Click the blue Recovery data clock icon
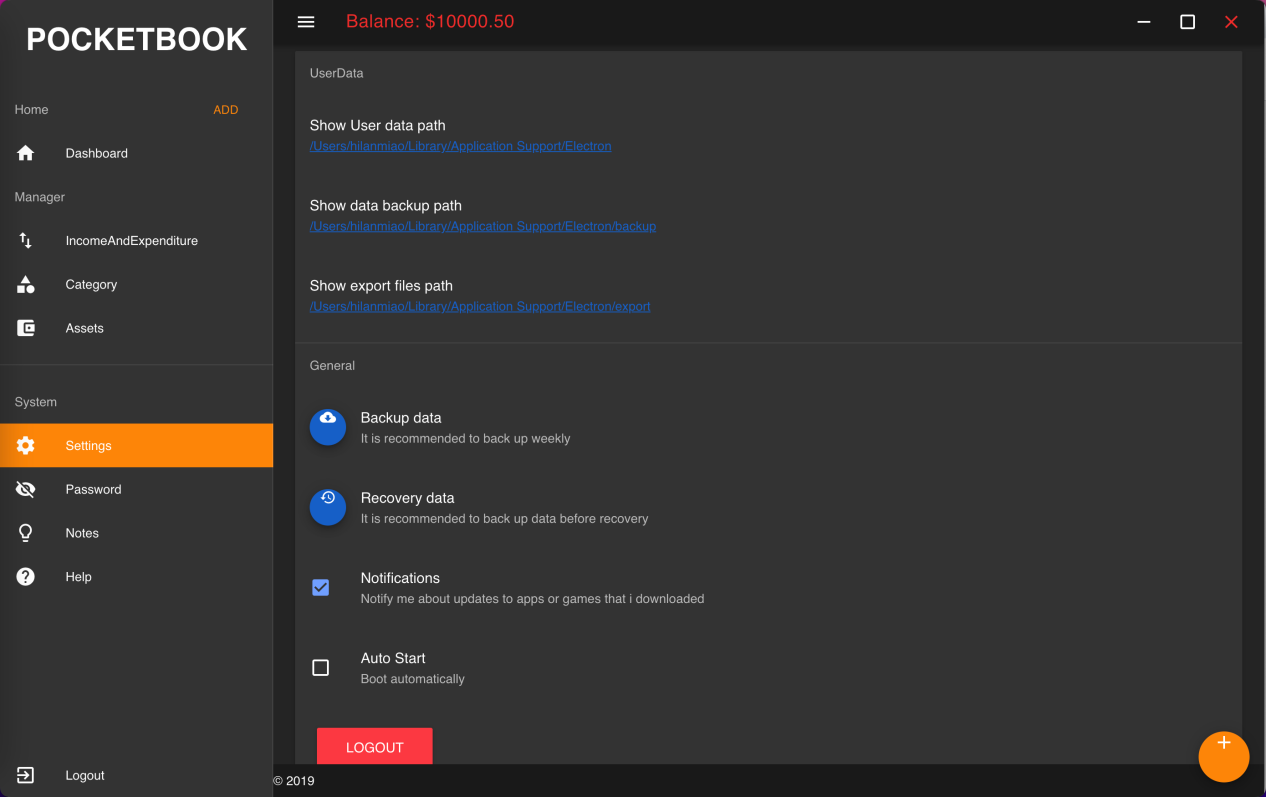 point(328,507)
